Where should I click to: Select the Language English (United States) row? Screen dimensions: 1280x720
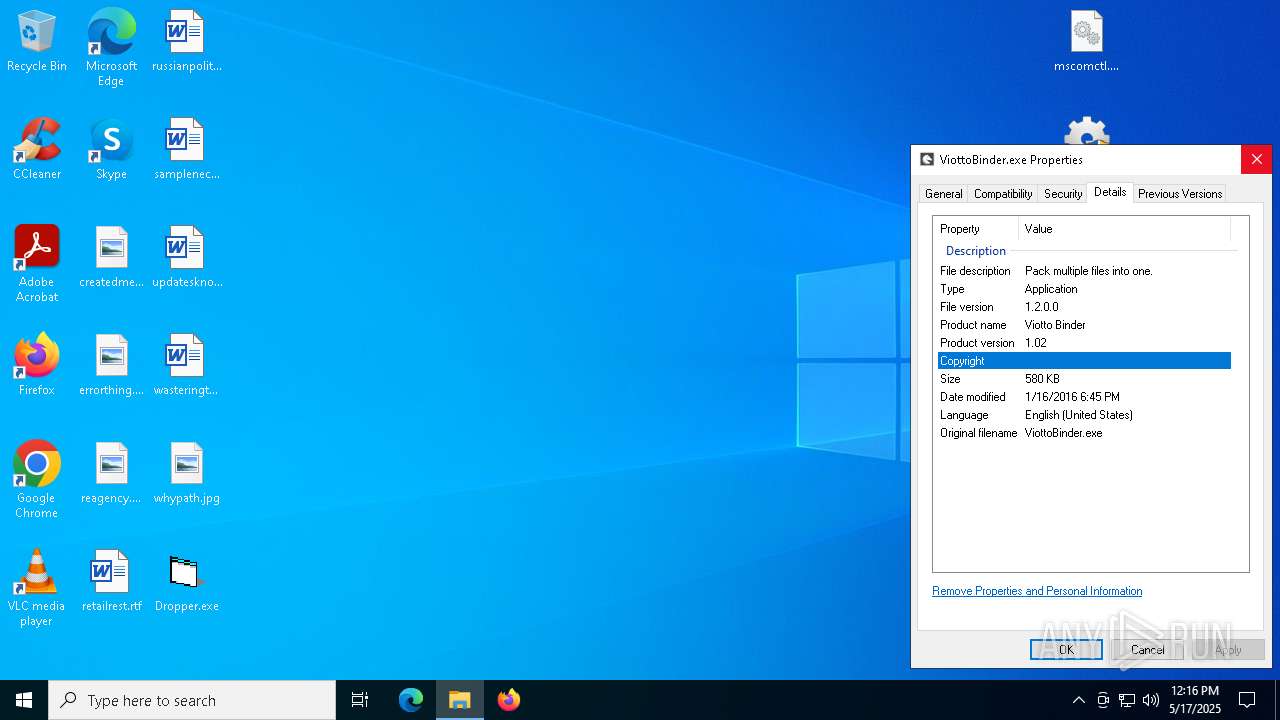pos(1084,415)
